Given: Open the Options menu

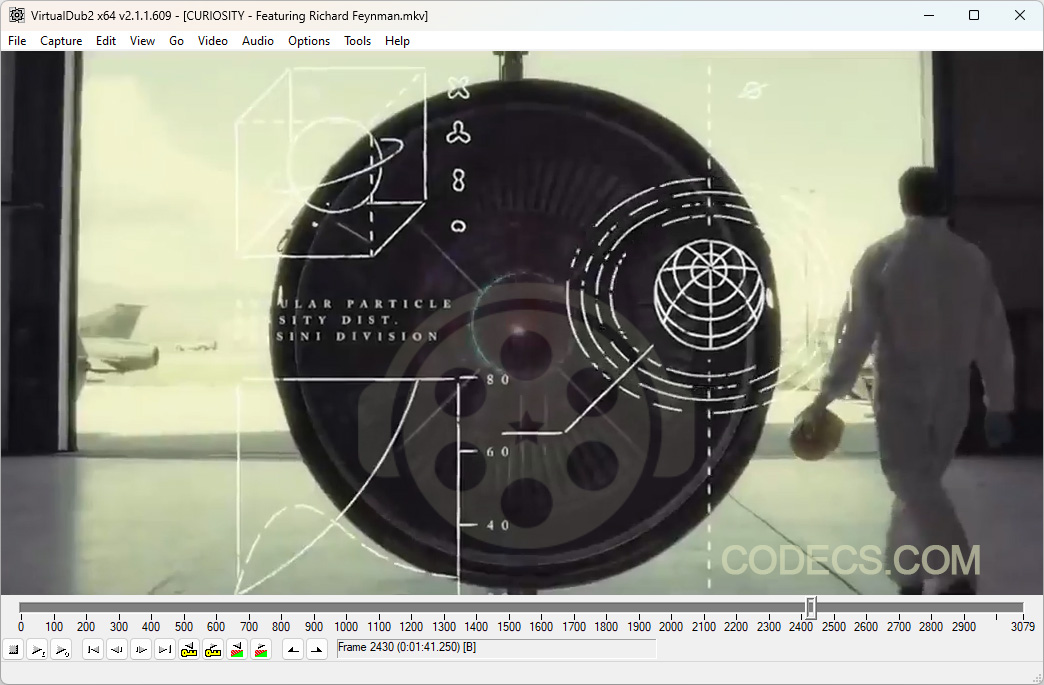Looking at the screenshot, I should [x=309, y=41].
